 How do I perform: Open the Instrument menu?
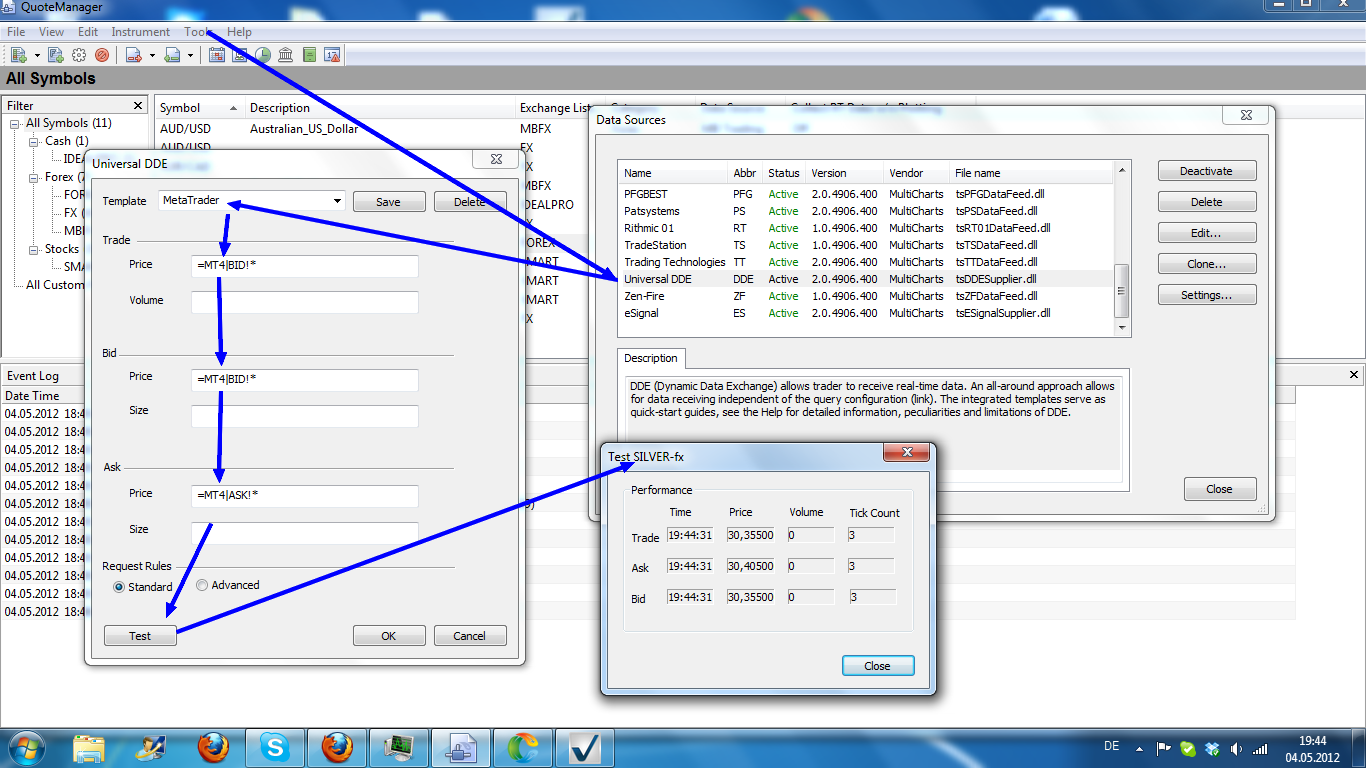(x=141, y=32)
